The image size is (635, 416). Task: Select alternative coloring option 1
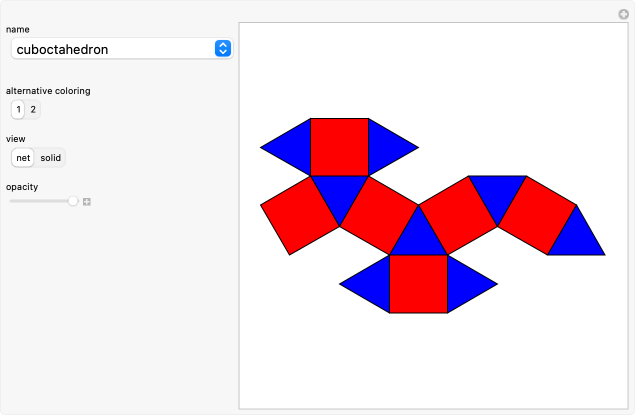[18, 109]
